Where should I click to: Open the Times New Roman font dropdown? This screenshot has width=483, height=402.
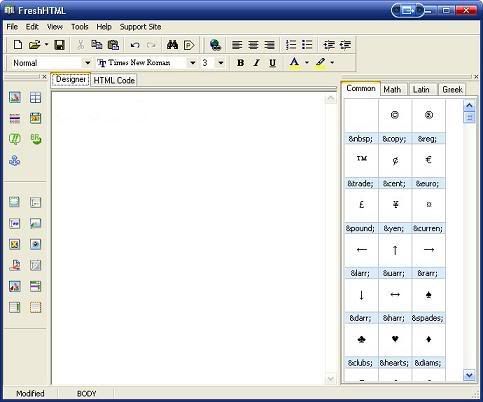193,63
